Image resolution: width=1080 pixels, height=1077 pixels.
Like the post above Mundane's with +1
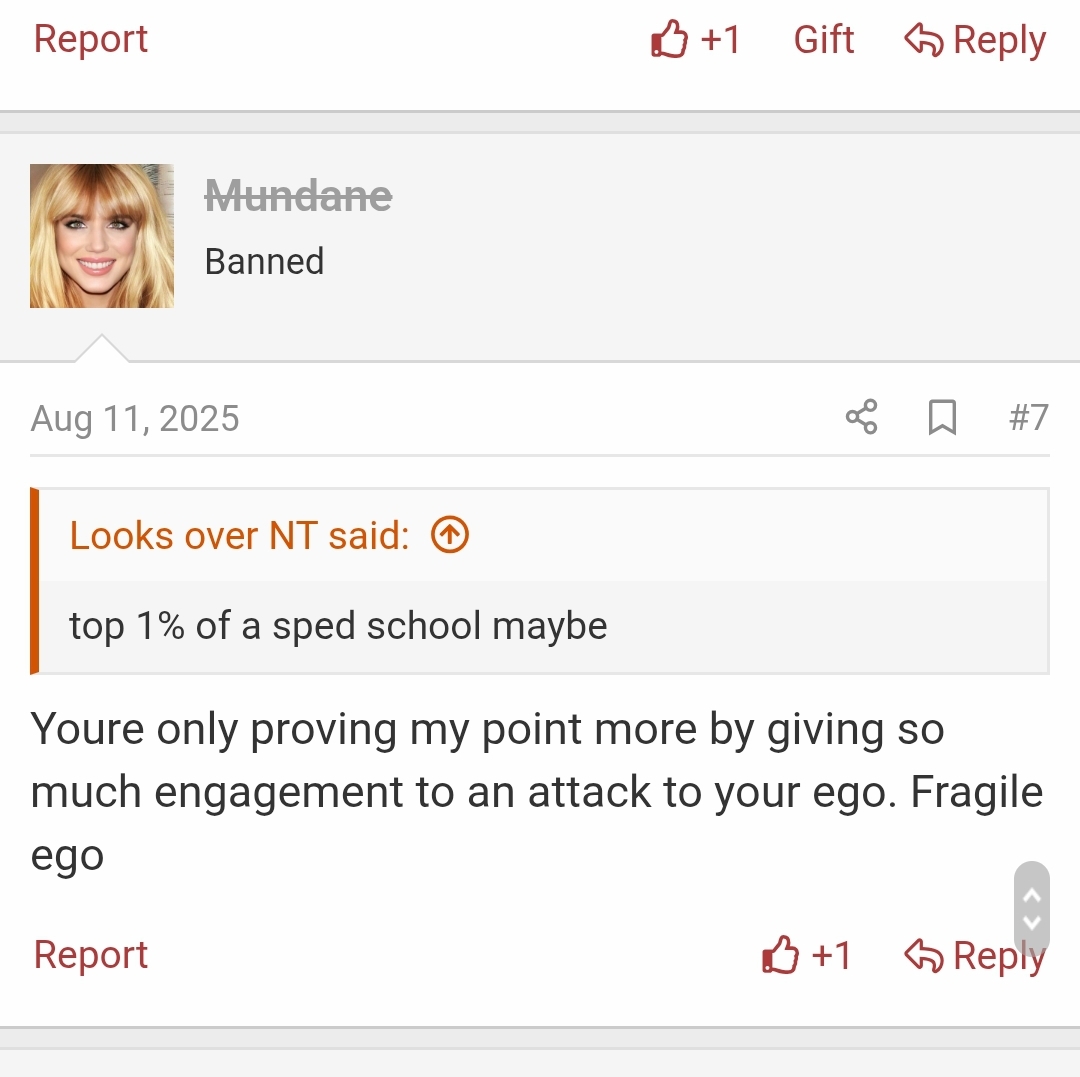tap(696, 40)
